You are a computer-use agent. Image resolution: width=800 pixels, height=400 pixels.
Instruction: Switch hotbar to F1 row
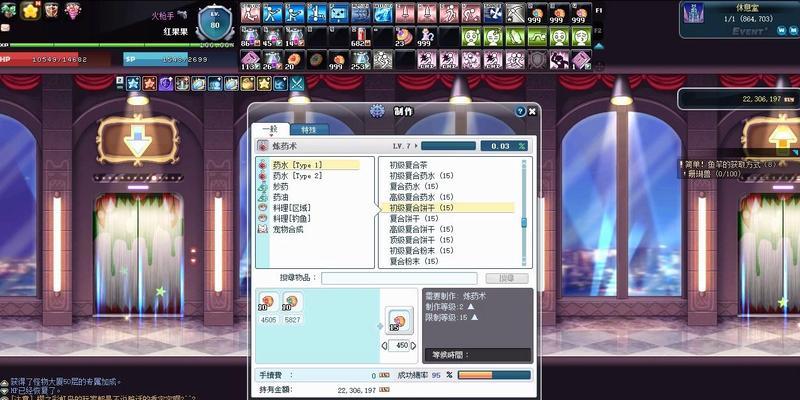click(x=599, y=9)
